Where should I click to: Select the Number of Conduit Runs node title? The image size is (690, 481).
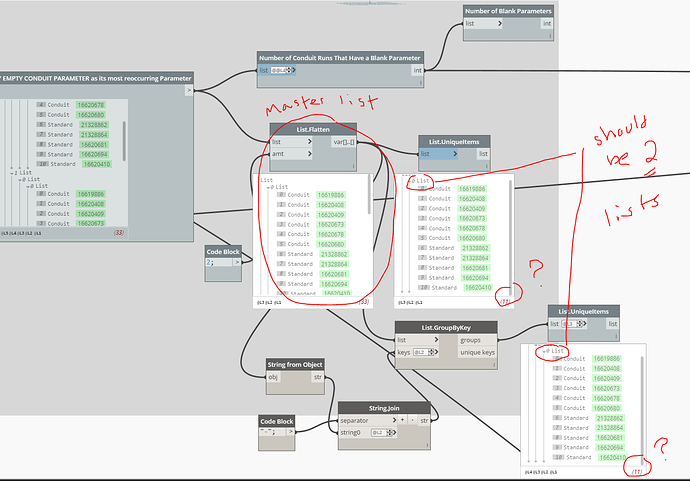click(340, 58)
